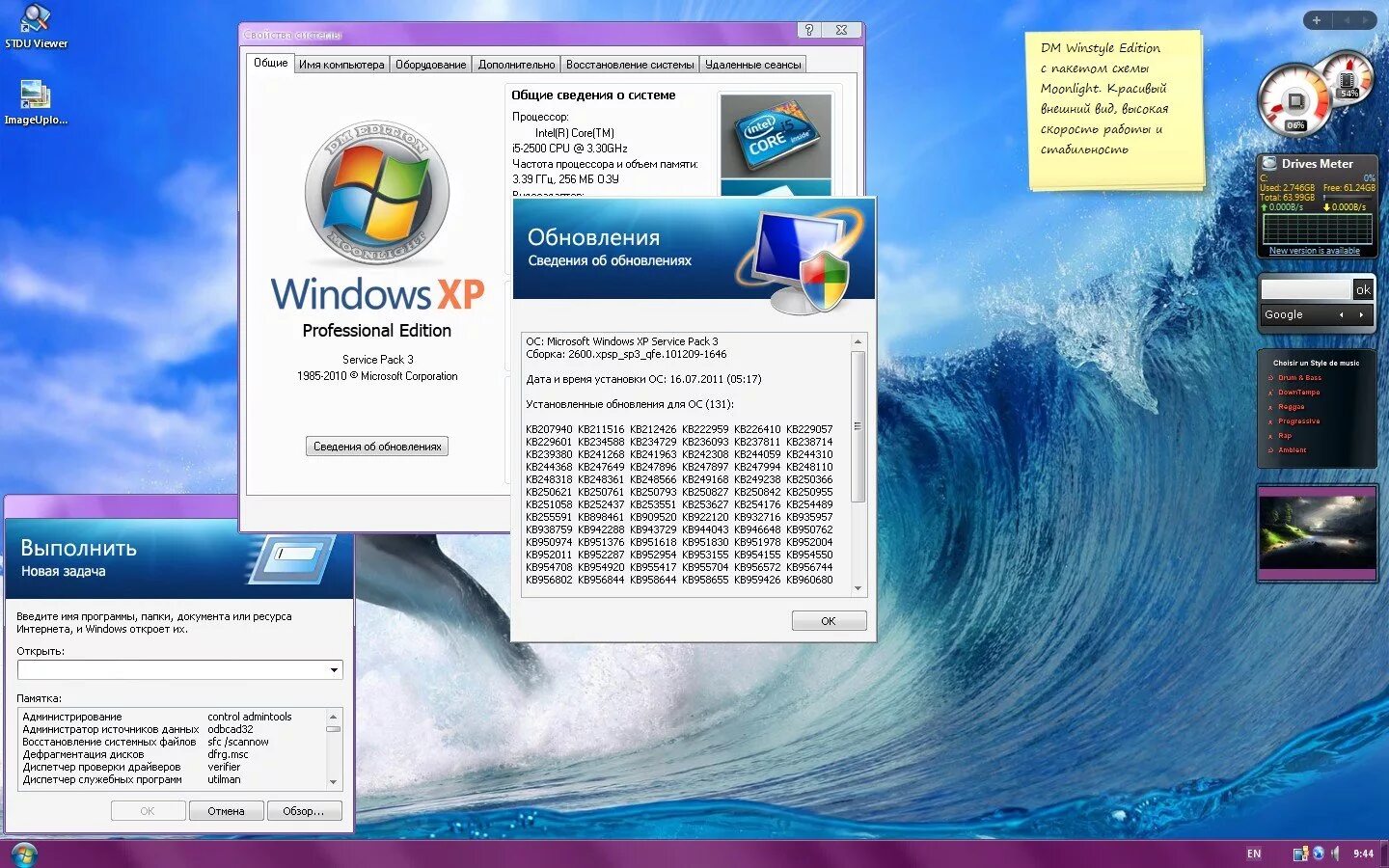
Task: Switch to next search engine in gadget
Action: pos(1361,314)
